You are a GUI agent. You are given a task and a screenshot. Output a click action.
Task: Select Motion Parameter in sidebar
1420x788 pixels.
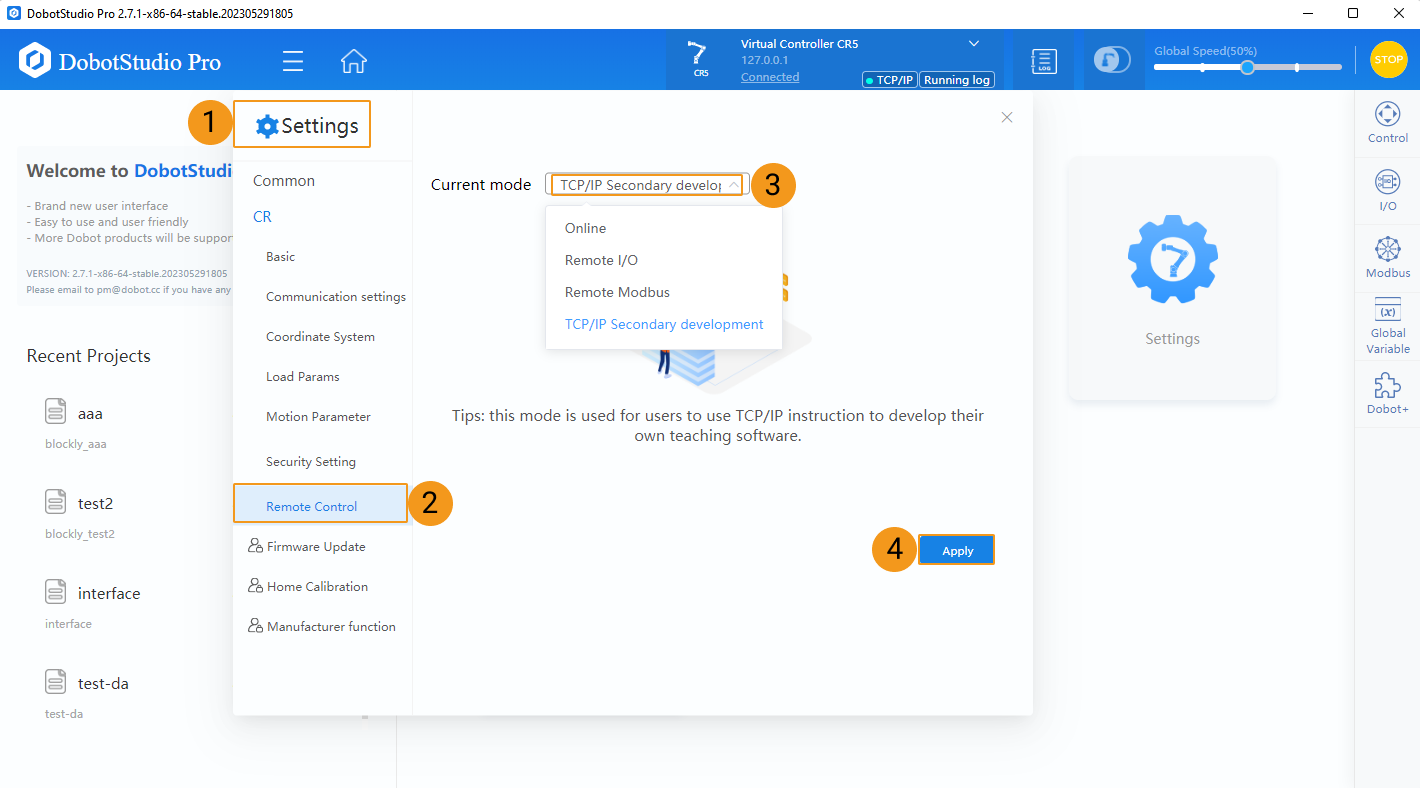[318, 417]
